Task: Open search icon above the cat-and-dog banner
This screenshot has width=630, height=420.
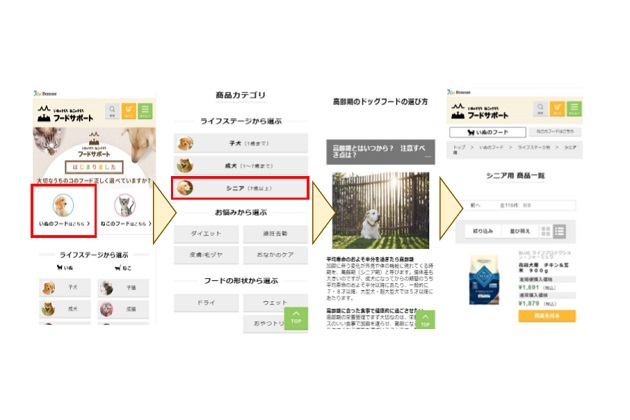Action: click(112, 111)
